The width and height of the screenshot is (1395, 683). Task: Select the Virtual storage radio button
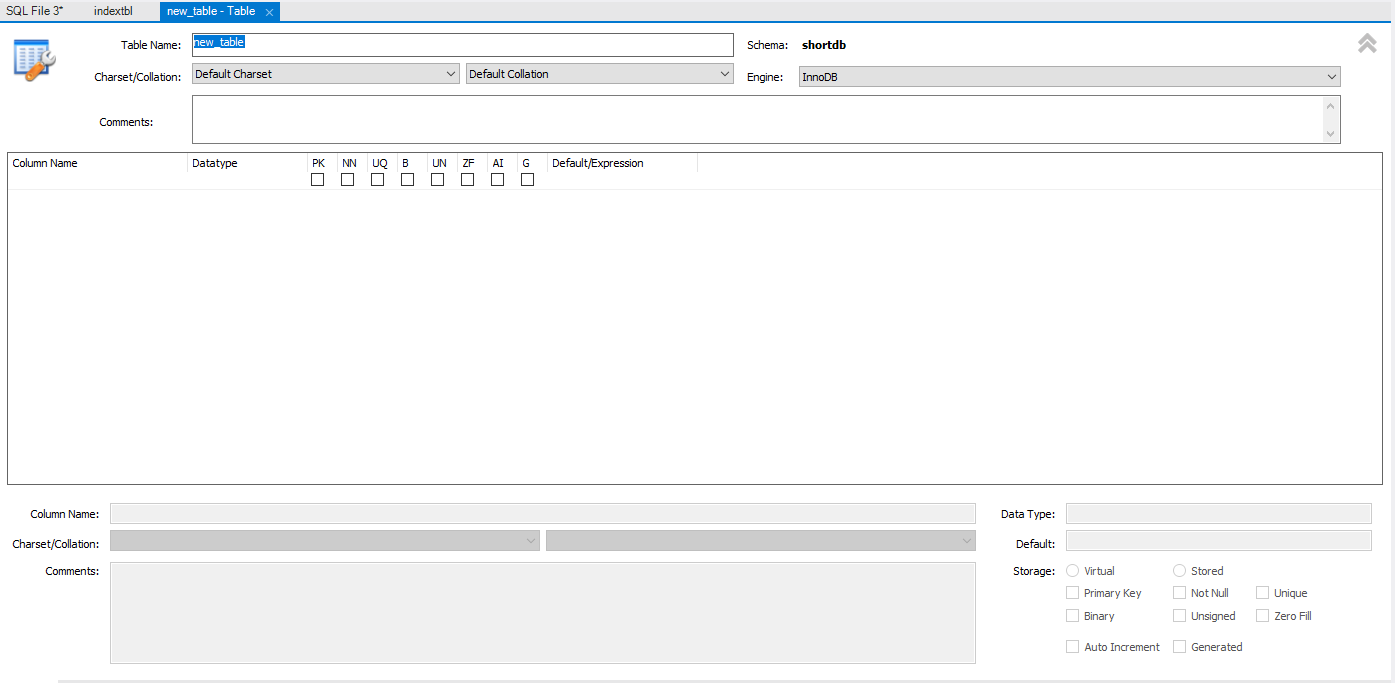click(x=1073, y=571)
